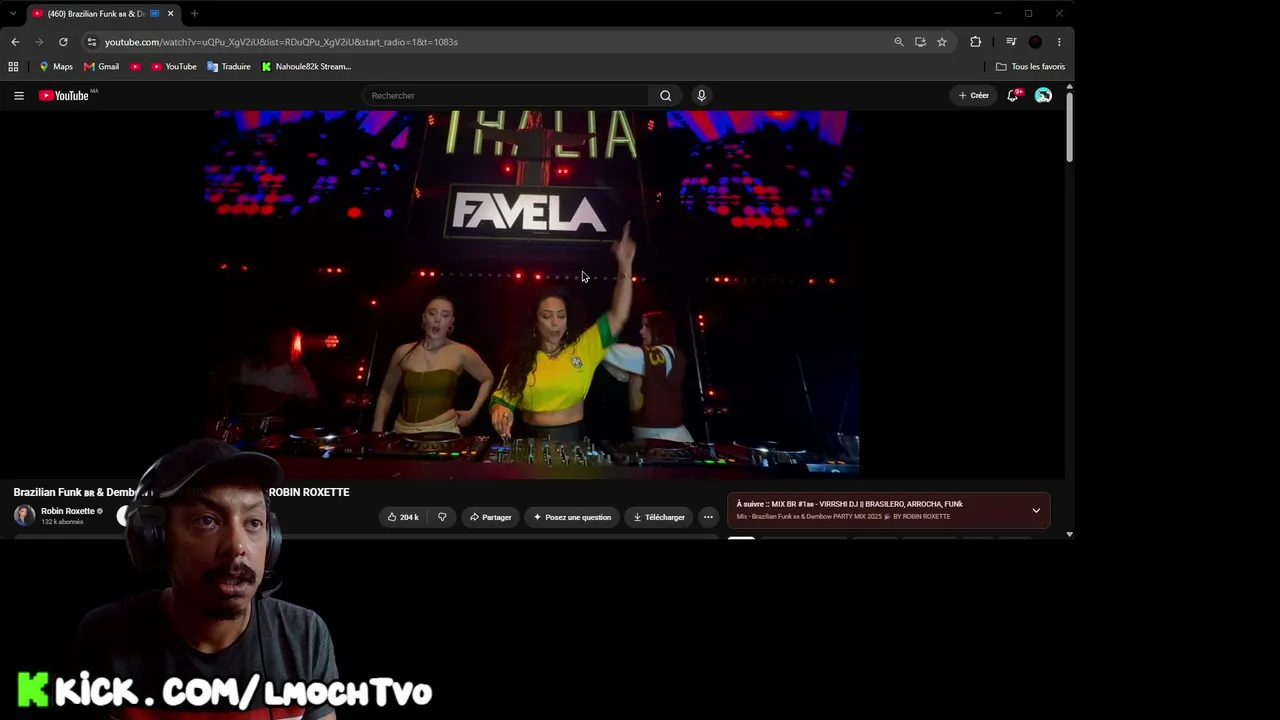Image resolution: width=1280 pixels, height=720 pixels.
Task: Open the YouTube account avatar menu
Action: tap(1043, 96)
